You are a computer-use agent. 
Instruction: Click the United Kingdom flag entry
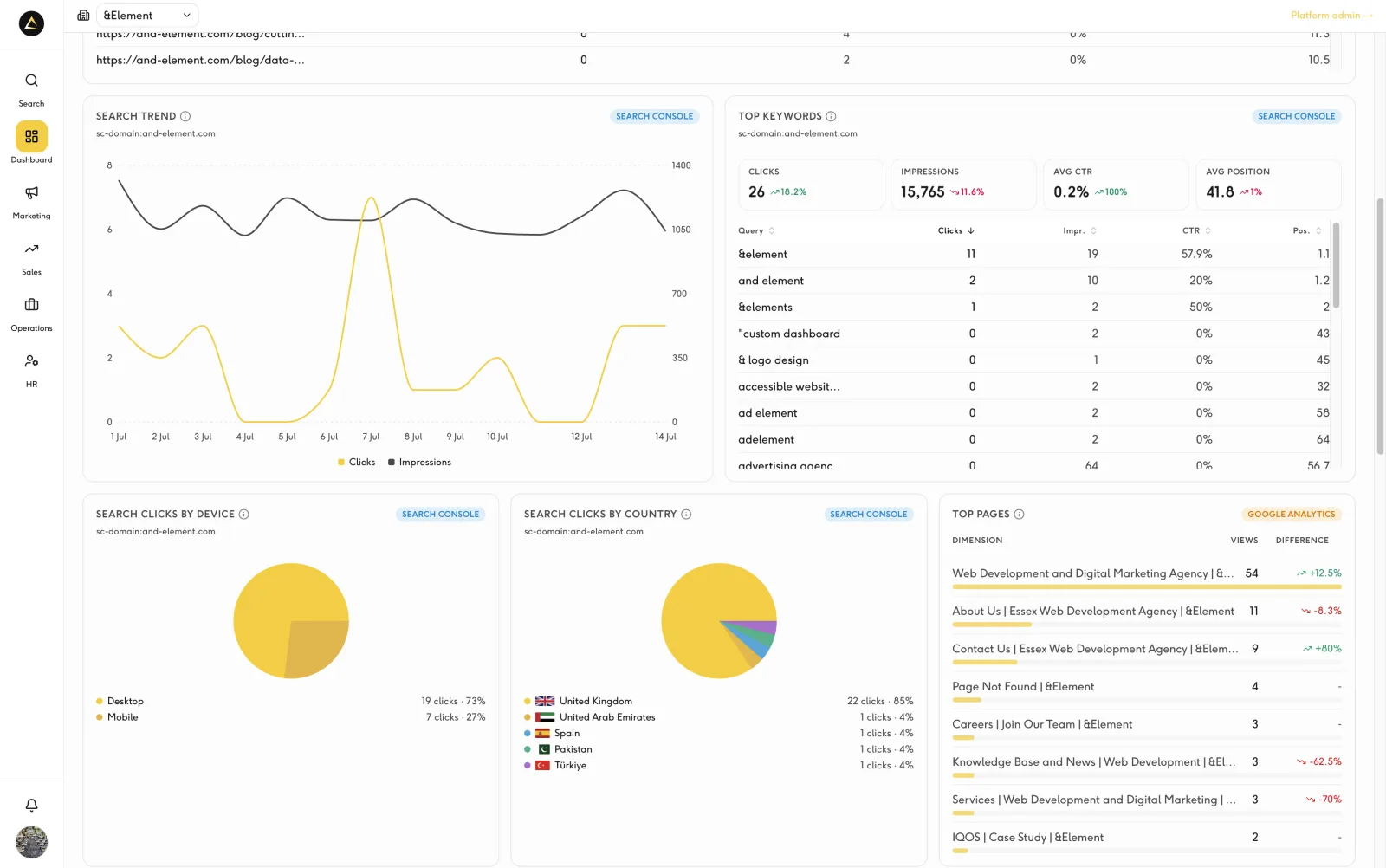(x=719, y=701)
